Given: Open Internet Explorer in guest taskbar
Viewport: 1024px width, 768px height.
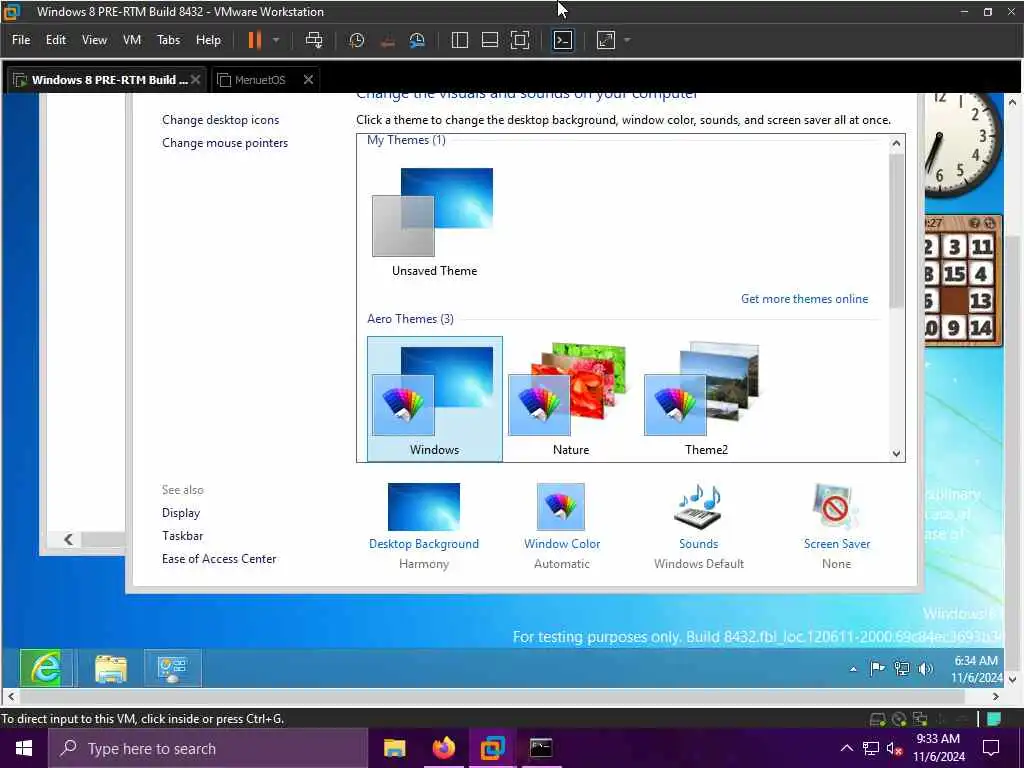Looking at the screenshot, I should pos(46,668).
